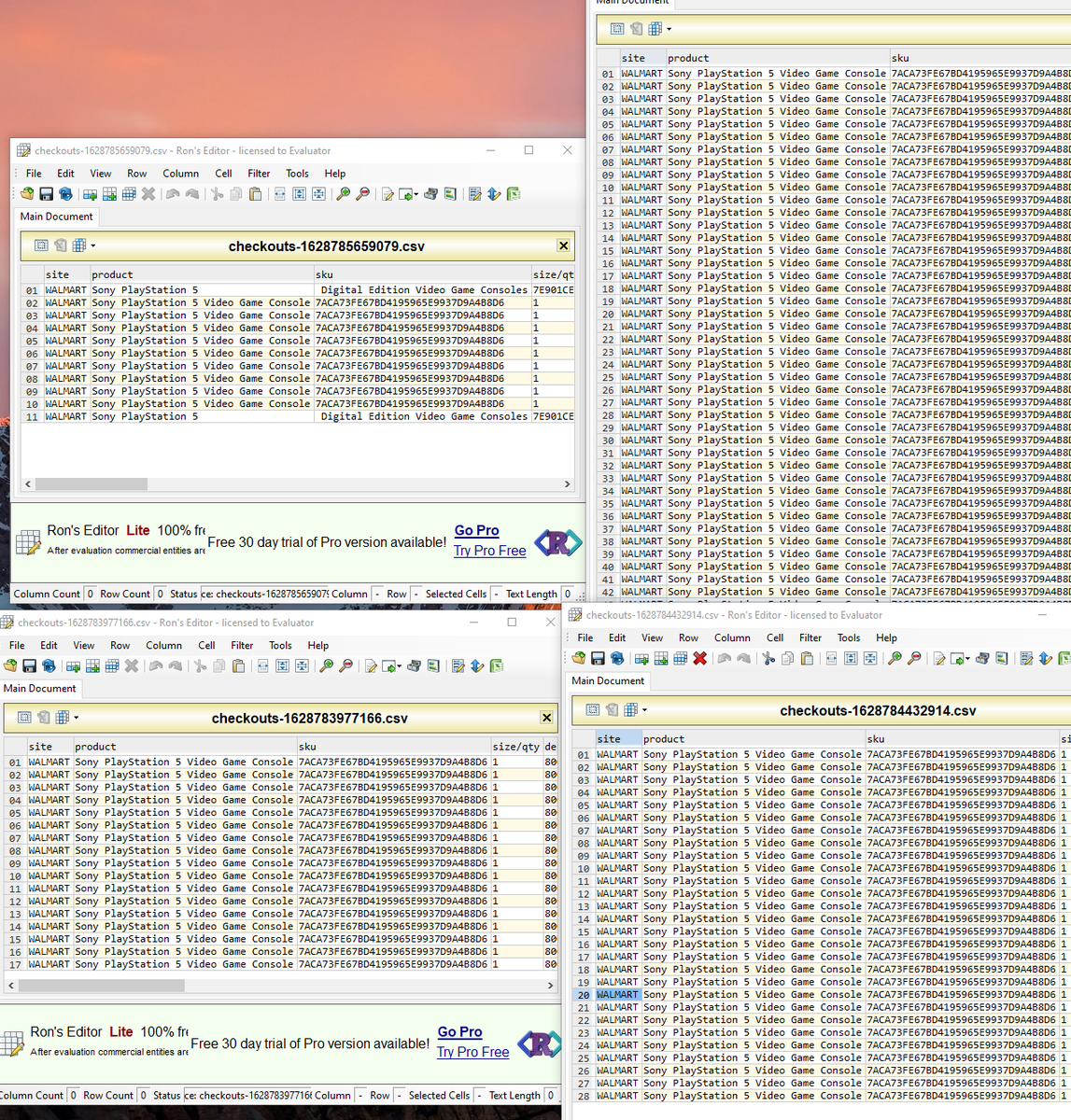Click the Paste icon in the checkouts-1628785659079 window
This screenshot has height=1120, width=1071.
(x=255, y=194)
